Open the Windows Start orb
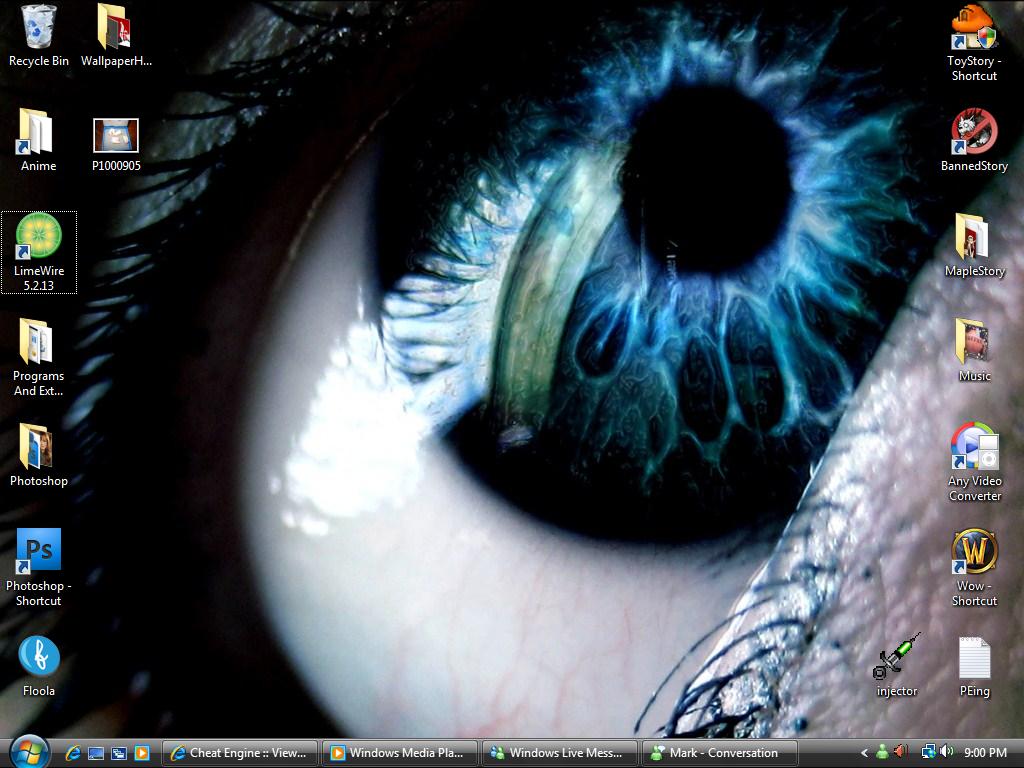Image resolution: width=1024 pixels, height=768 pixels. 29,752
